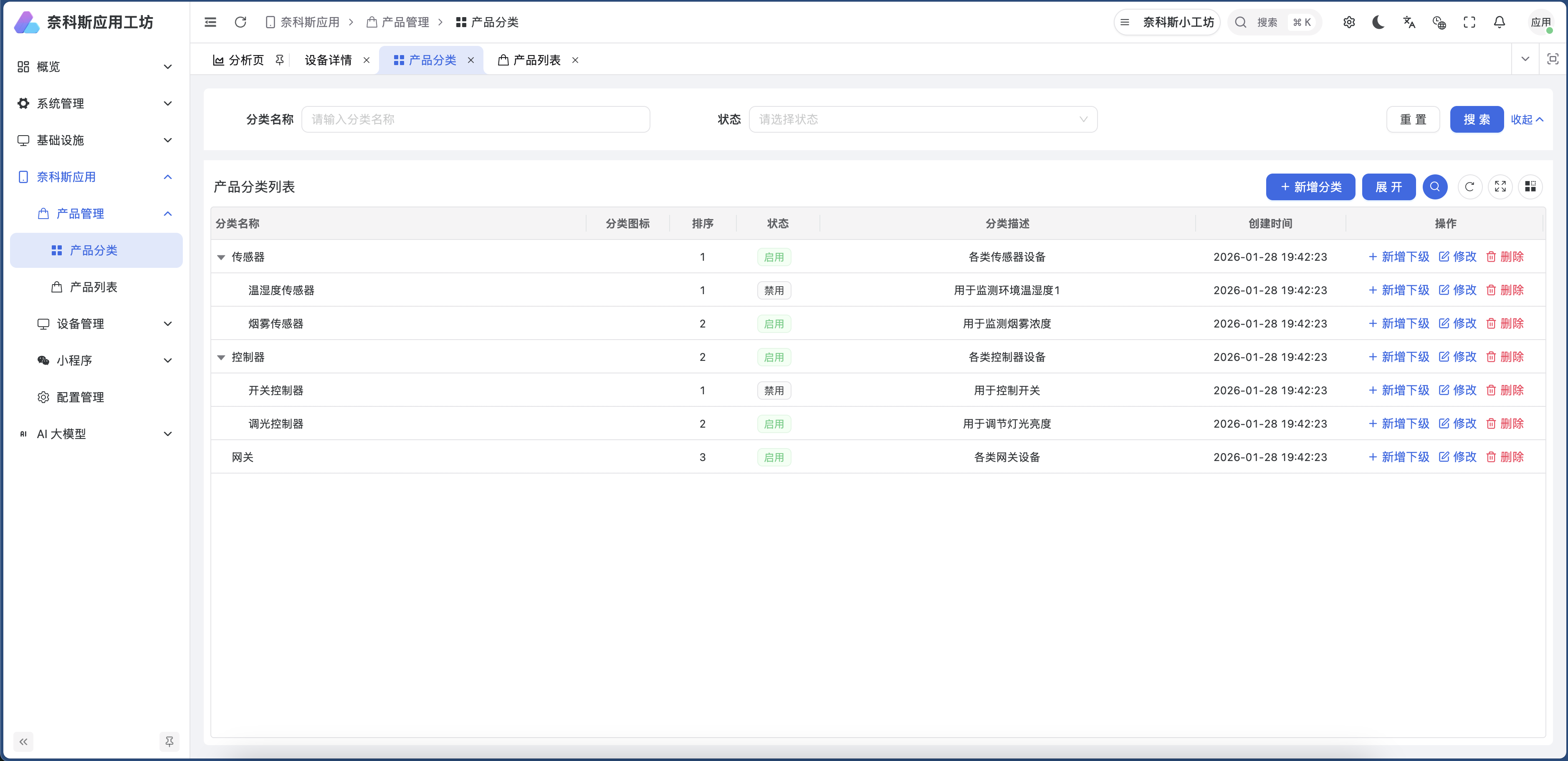The width and height of the screenshot is (1568, 761).
Task: Click the header refresh icon
Action: [x=240, y=23]
